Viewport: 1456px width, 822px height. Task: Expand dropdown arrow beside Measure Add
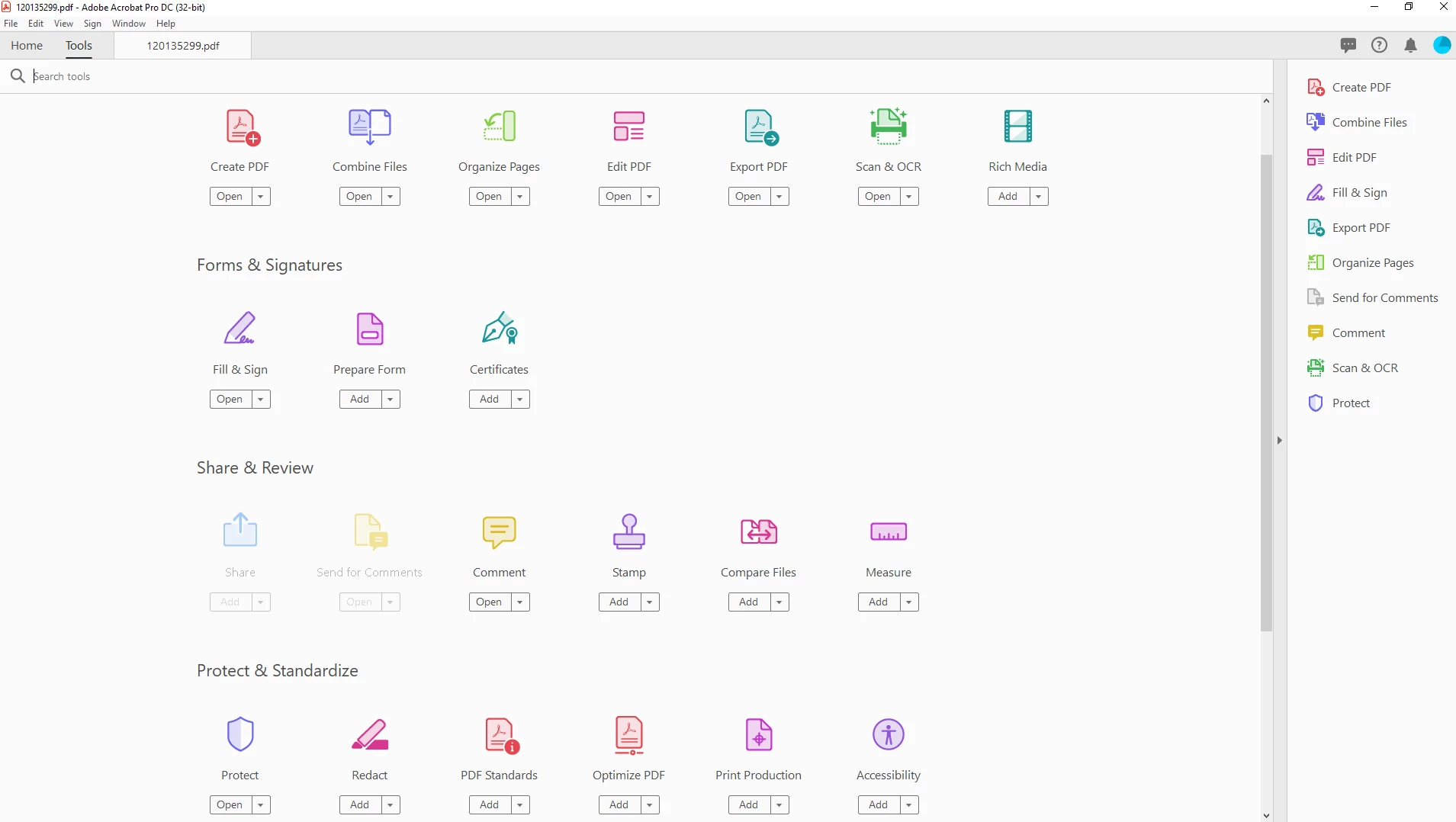[x=909, y=602]
